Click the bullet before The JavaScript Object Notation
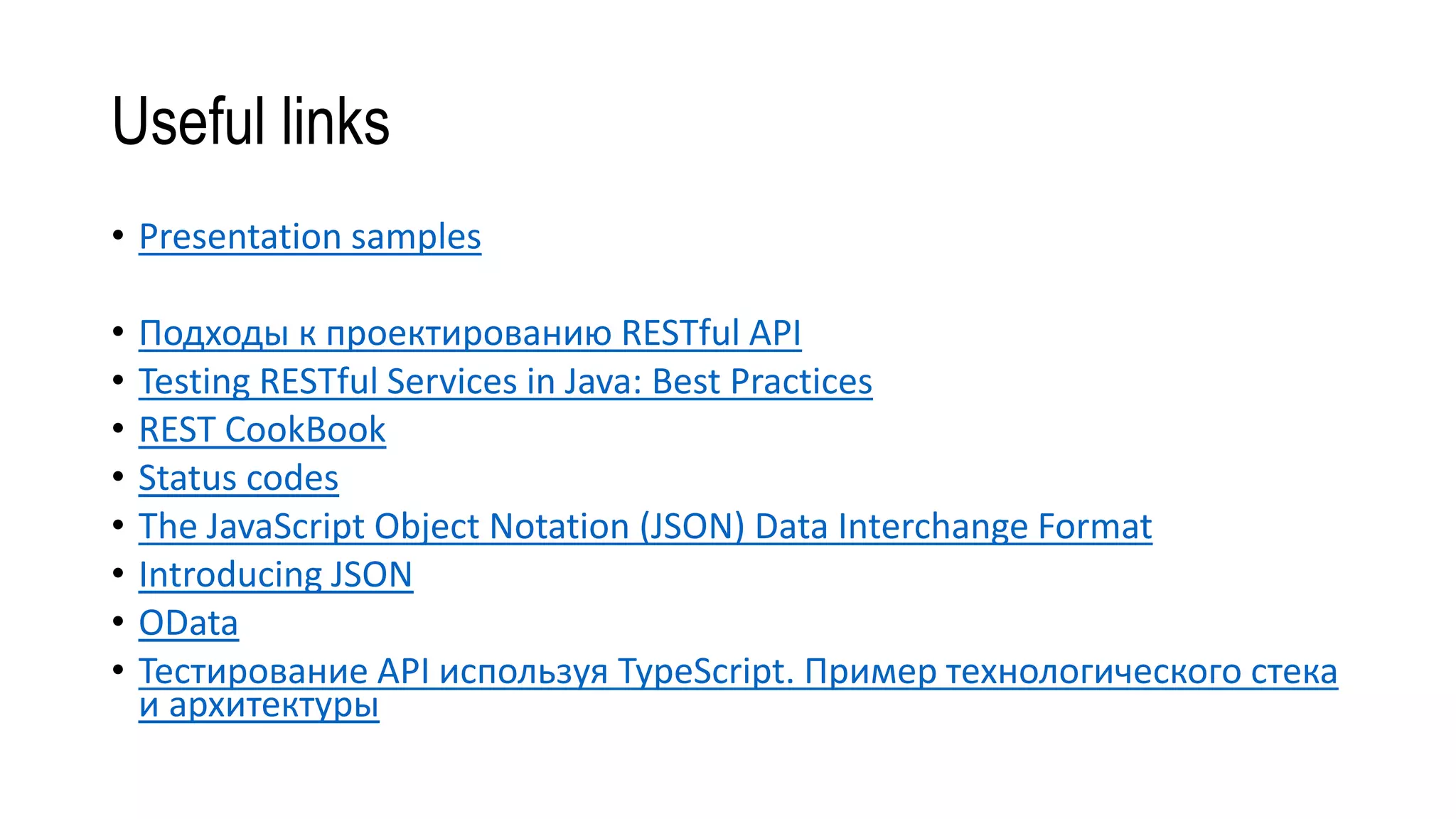 118,525
